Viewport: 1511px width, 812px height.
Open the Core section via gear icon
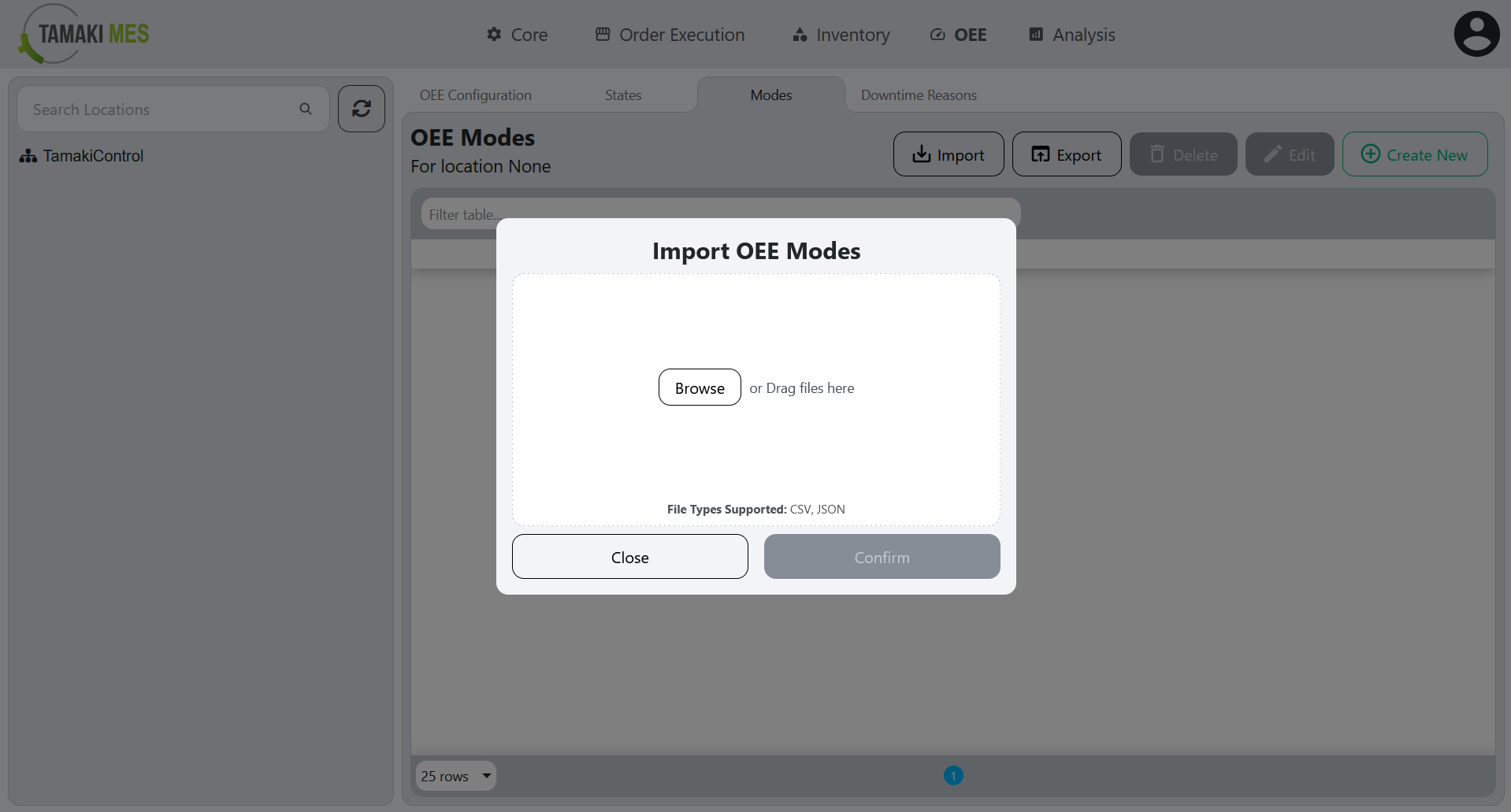493,34
